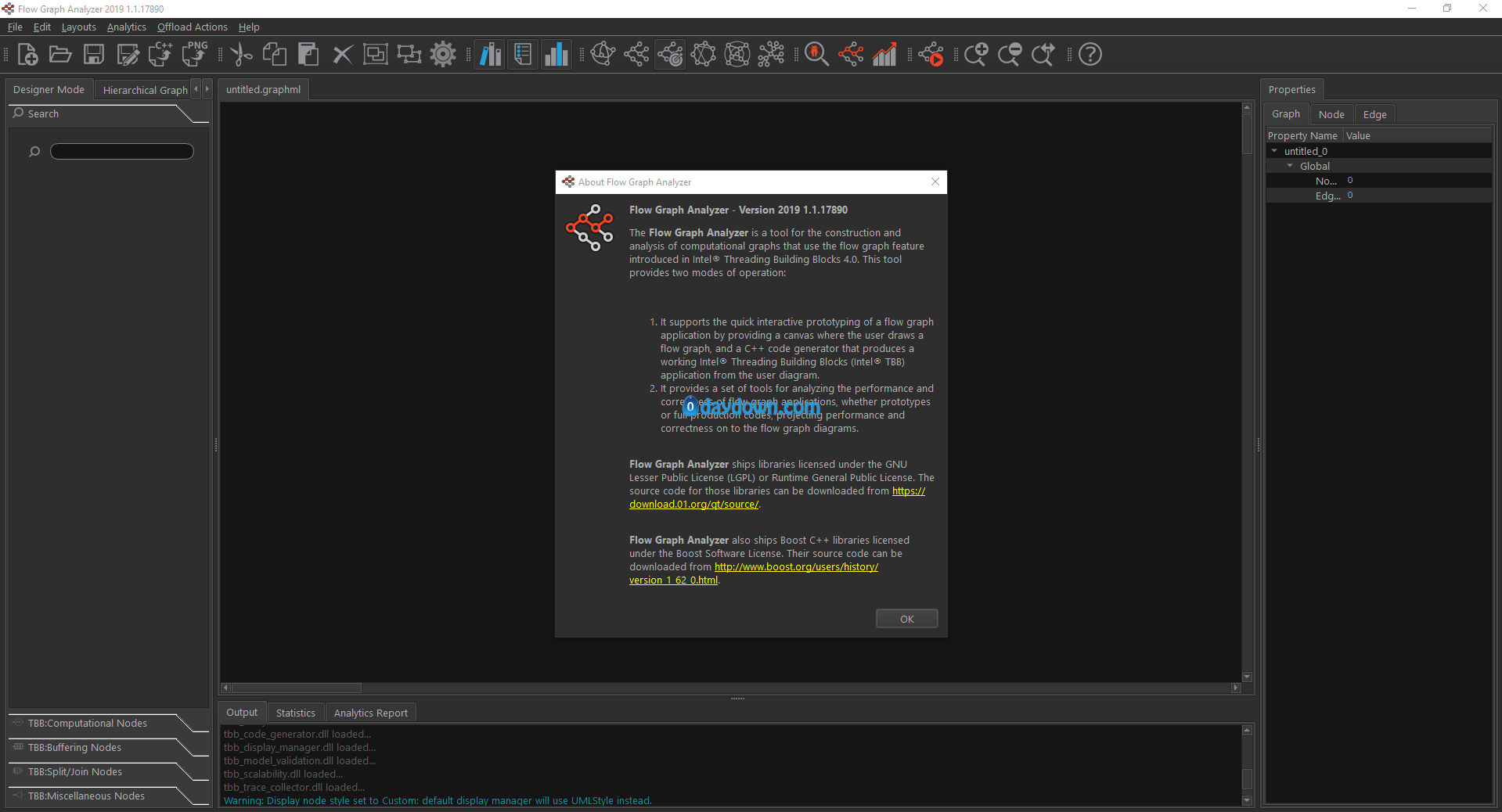Create a new graph file from the toolbar
This screenshot has height=812, width=1502.
(27, 55)
